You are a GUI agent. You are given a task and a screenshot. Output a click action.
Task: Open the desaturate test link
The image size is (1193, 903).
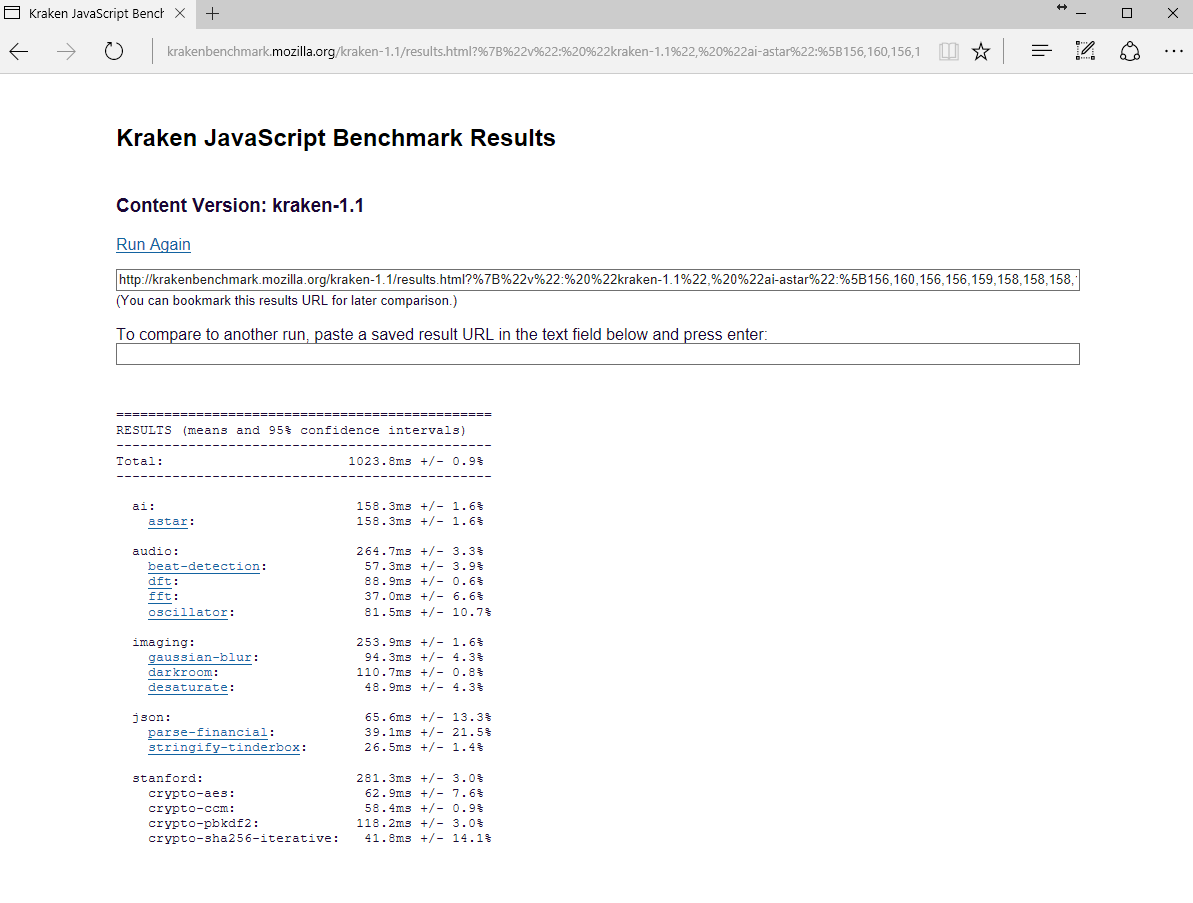click(188, 688)
